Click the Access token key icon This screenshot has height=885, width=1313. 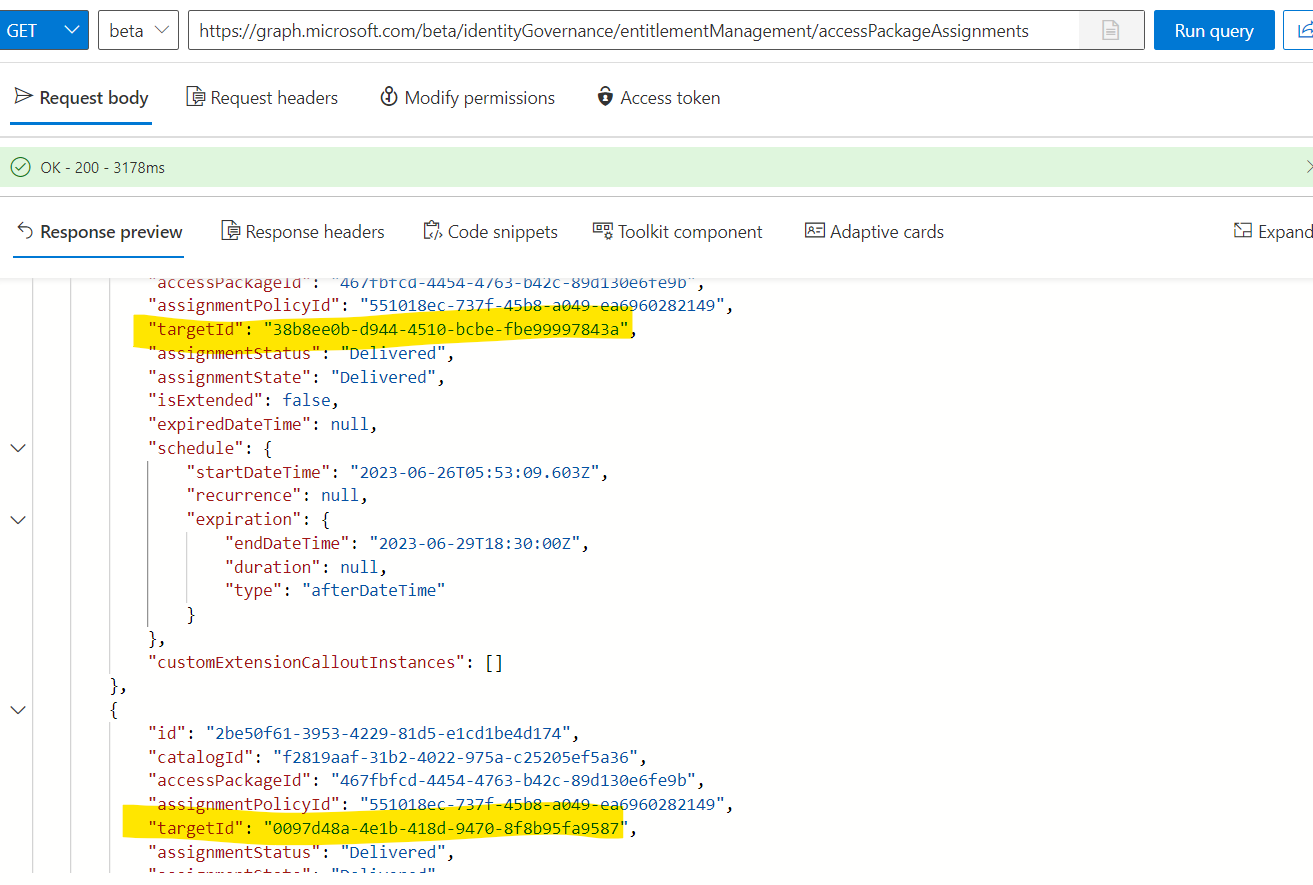[x=605, y=96]
